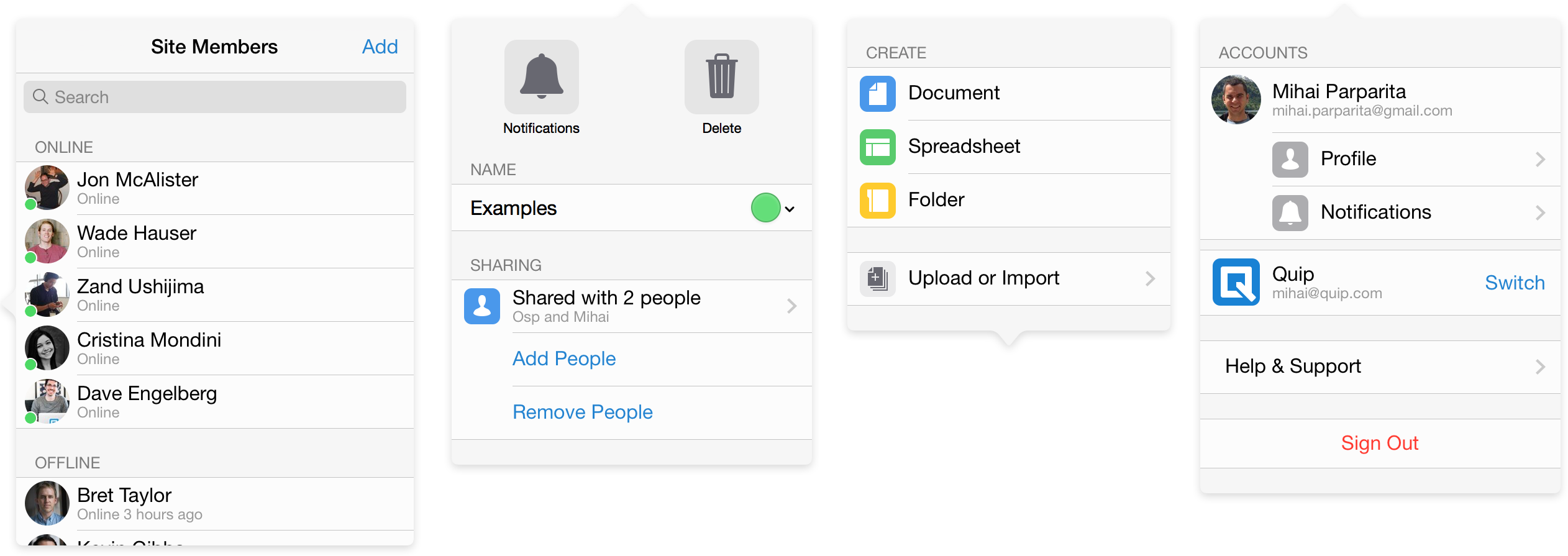The height and width of the screenshot is (556, 1568).
Task: Click the Remove People link
Action: (x=582, y=412)
